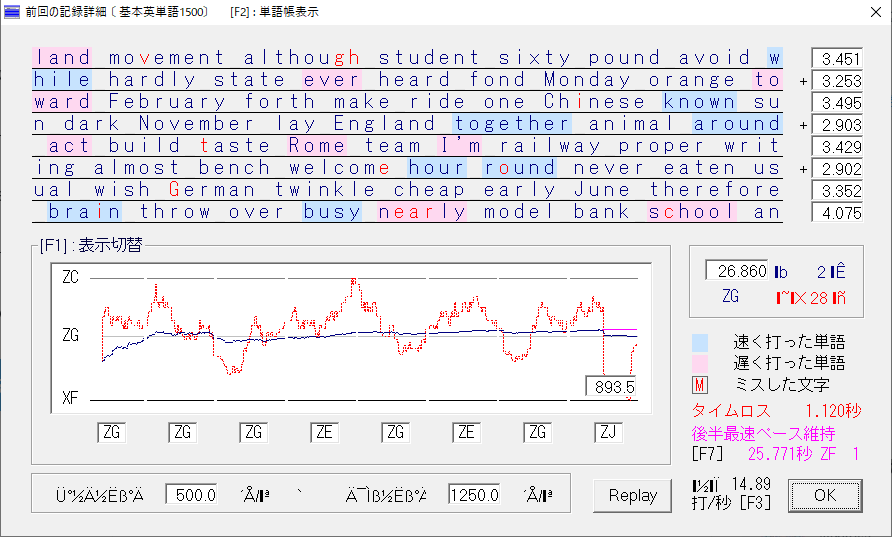
Task: Click the word 'Monday'
Action: coord(587,80)
